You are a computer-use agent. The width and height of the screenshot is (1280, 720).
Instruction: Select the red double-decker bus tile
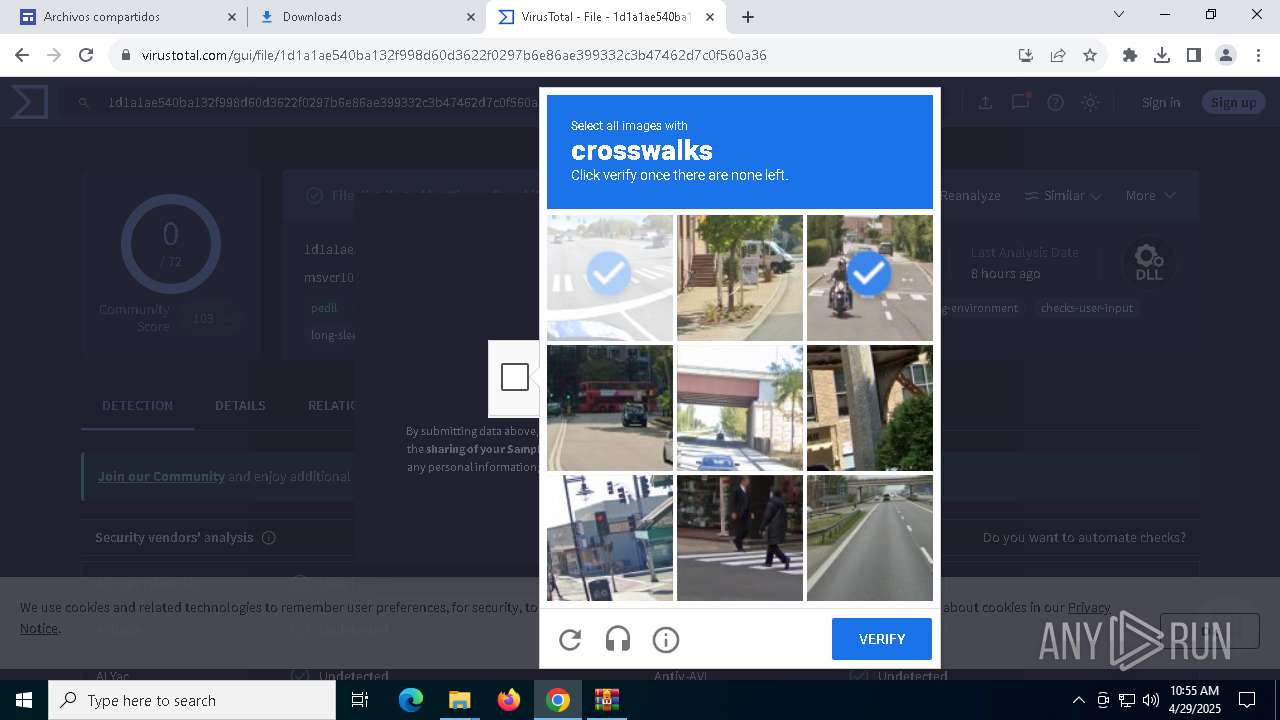coord(610,408)
